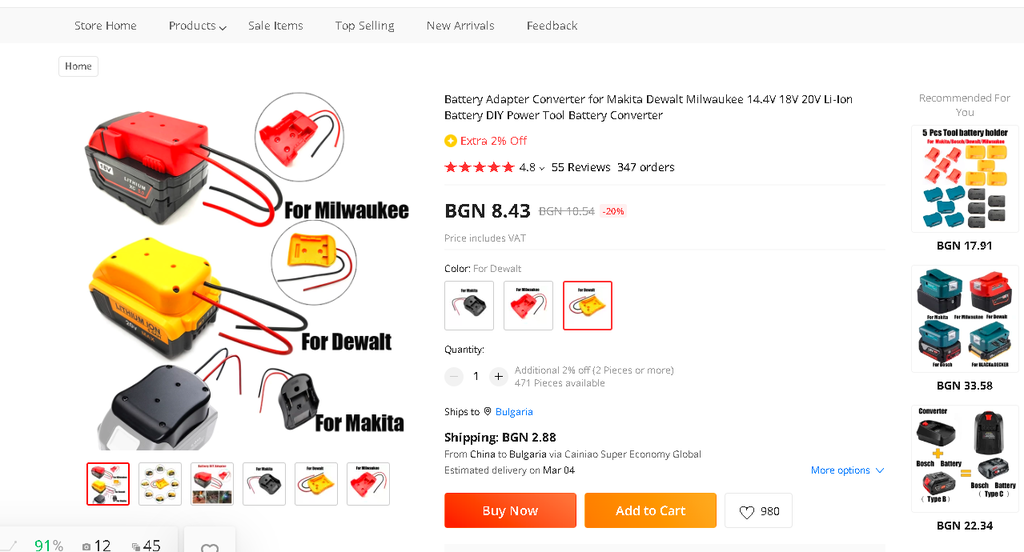Expand the 4.8 rating breakdown chevron
Viewport: 1024px width, 552px height.
(x=542, y=169)
